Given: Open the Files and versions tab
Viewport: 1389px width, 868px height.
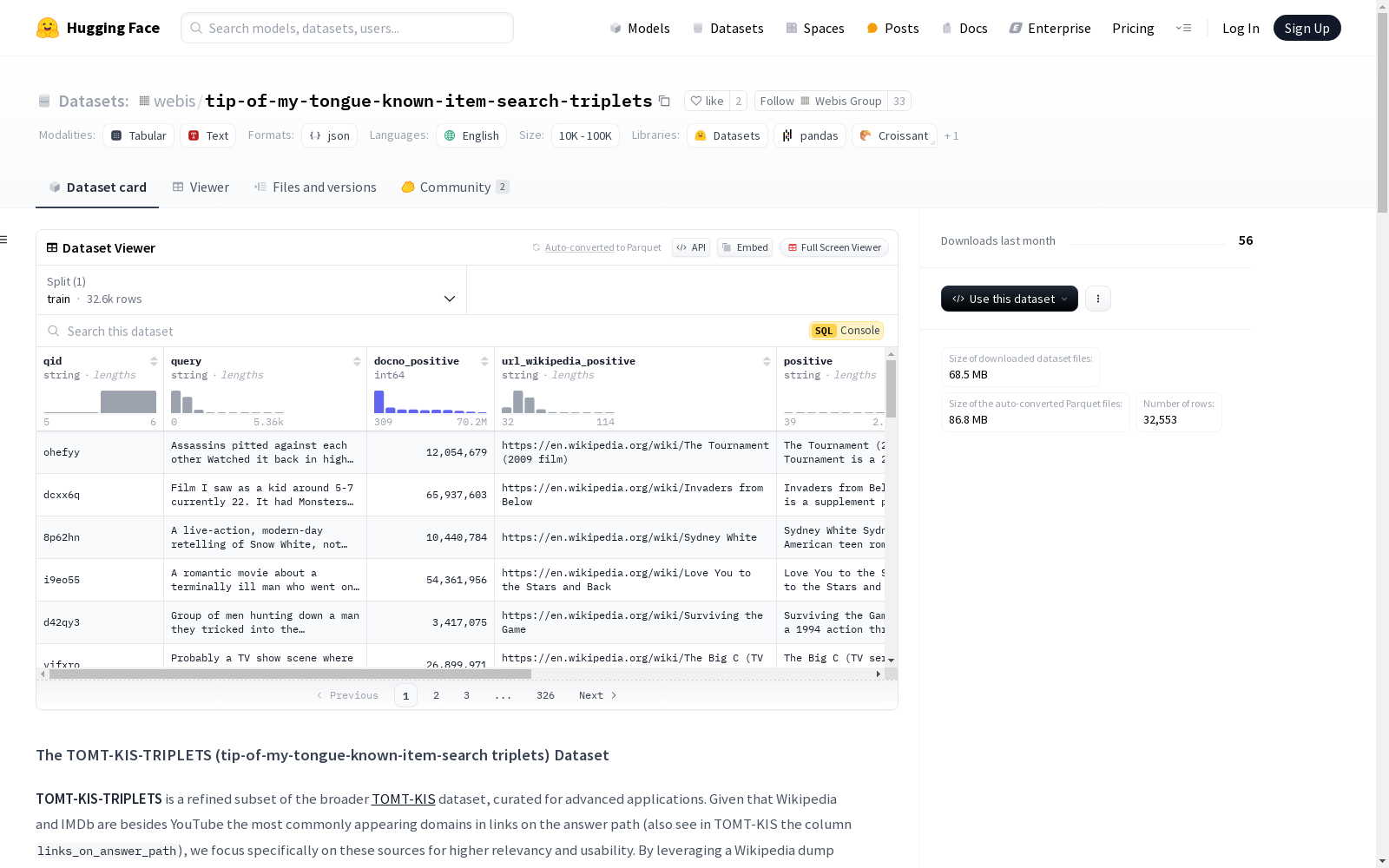Looking at the screenshot, I should click(x=315, y=187).
